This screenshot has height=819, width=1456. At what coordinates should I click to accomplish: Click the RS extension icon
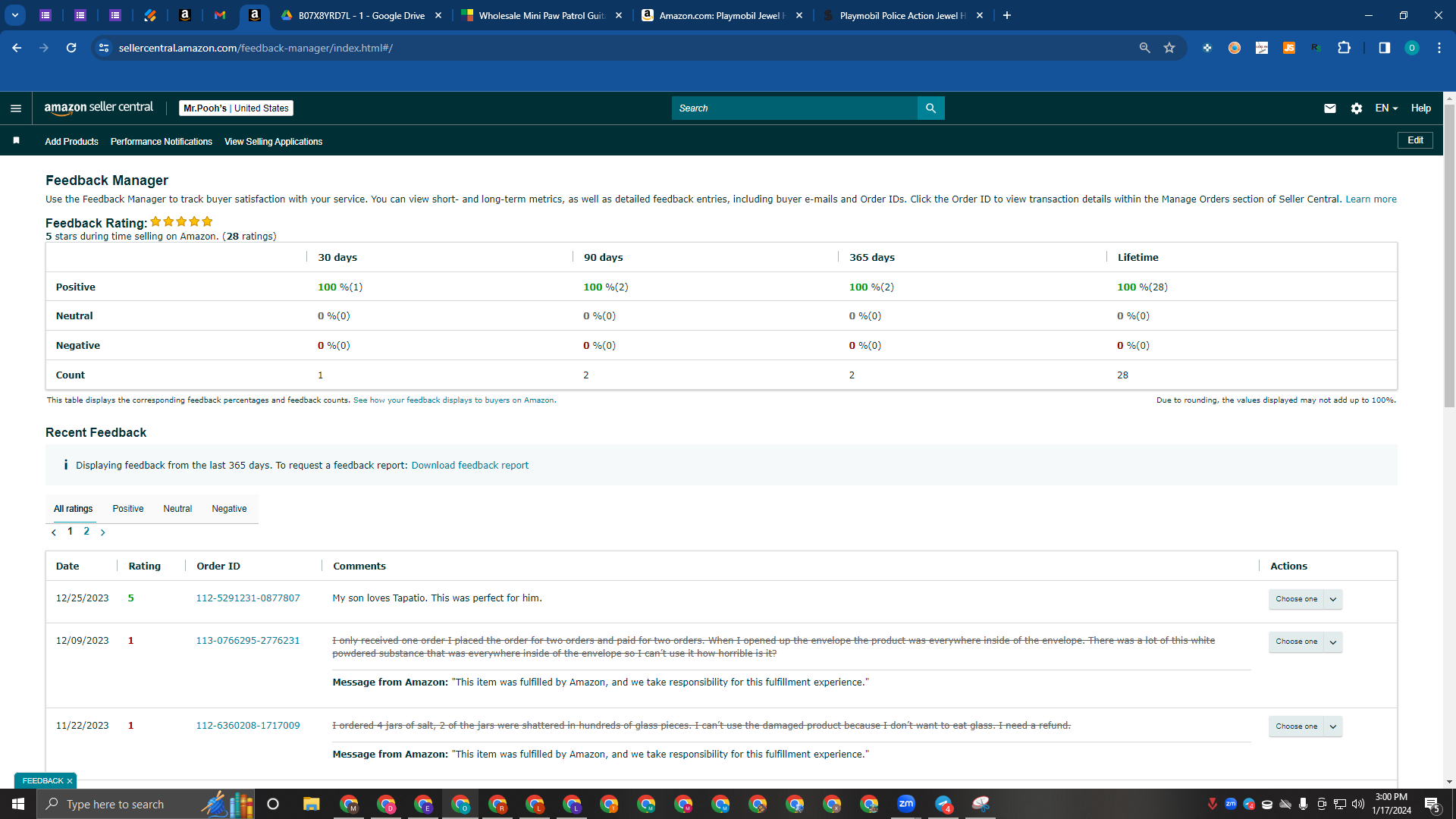coord(1316,48)
